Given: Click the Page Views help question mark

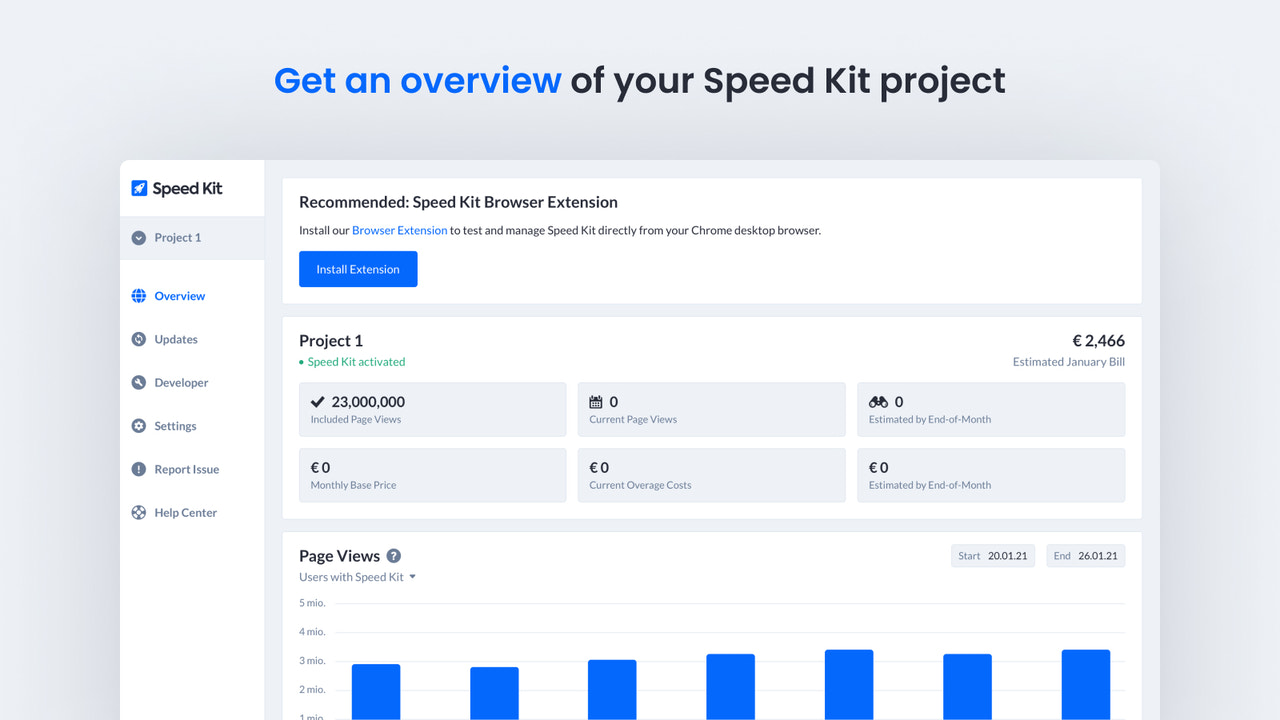Looking at the screenshot, I should (x=393, y=556).
